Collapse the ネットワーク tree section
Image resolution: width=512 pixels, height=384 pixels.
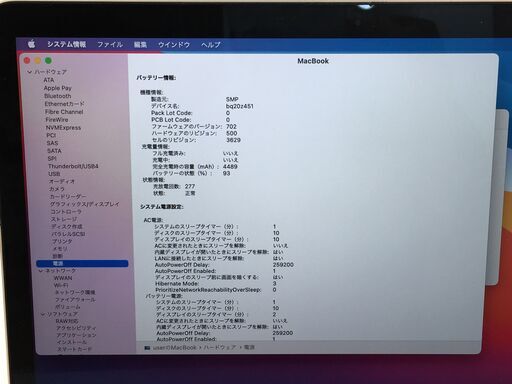click(41, 271)
